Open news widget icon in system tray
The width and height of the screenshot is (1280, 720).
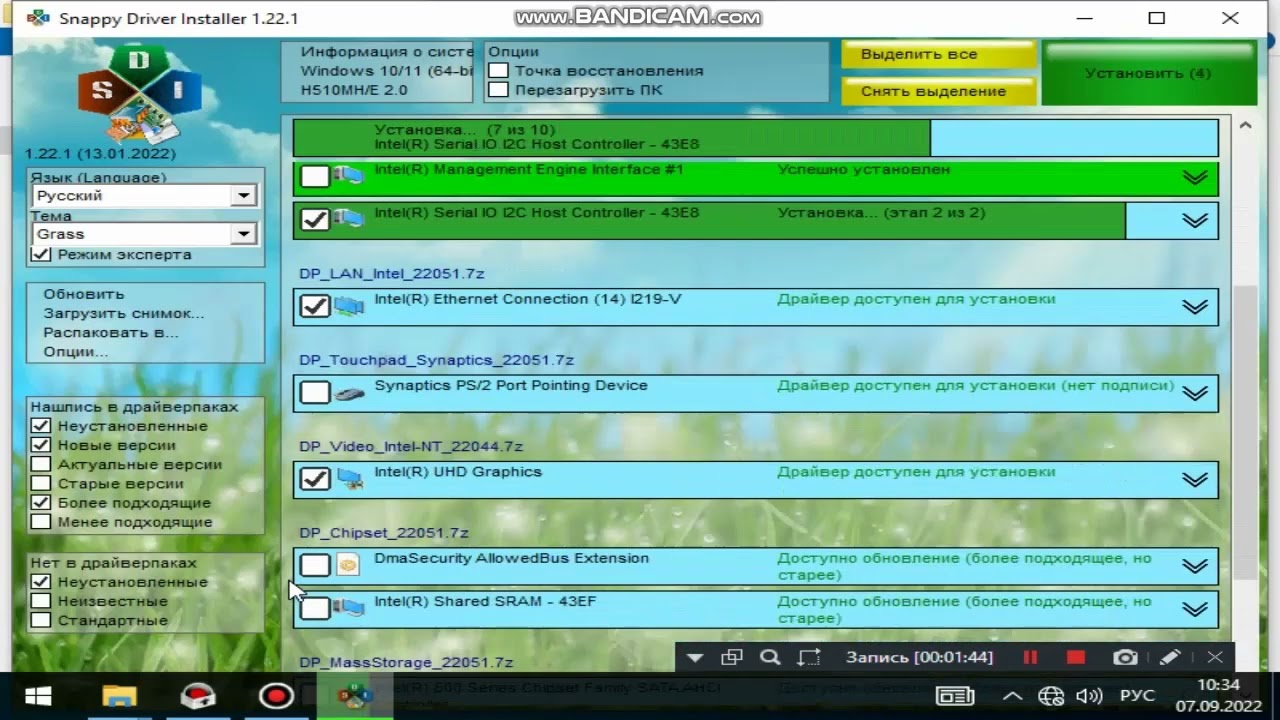point(955,696)
